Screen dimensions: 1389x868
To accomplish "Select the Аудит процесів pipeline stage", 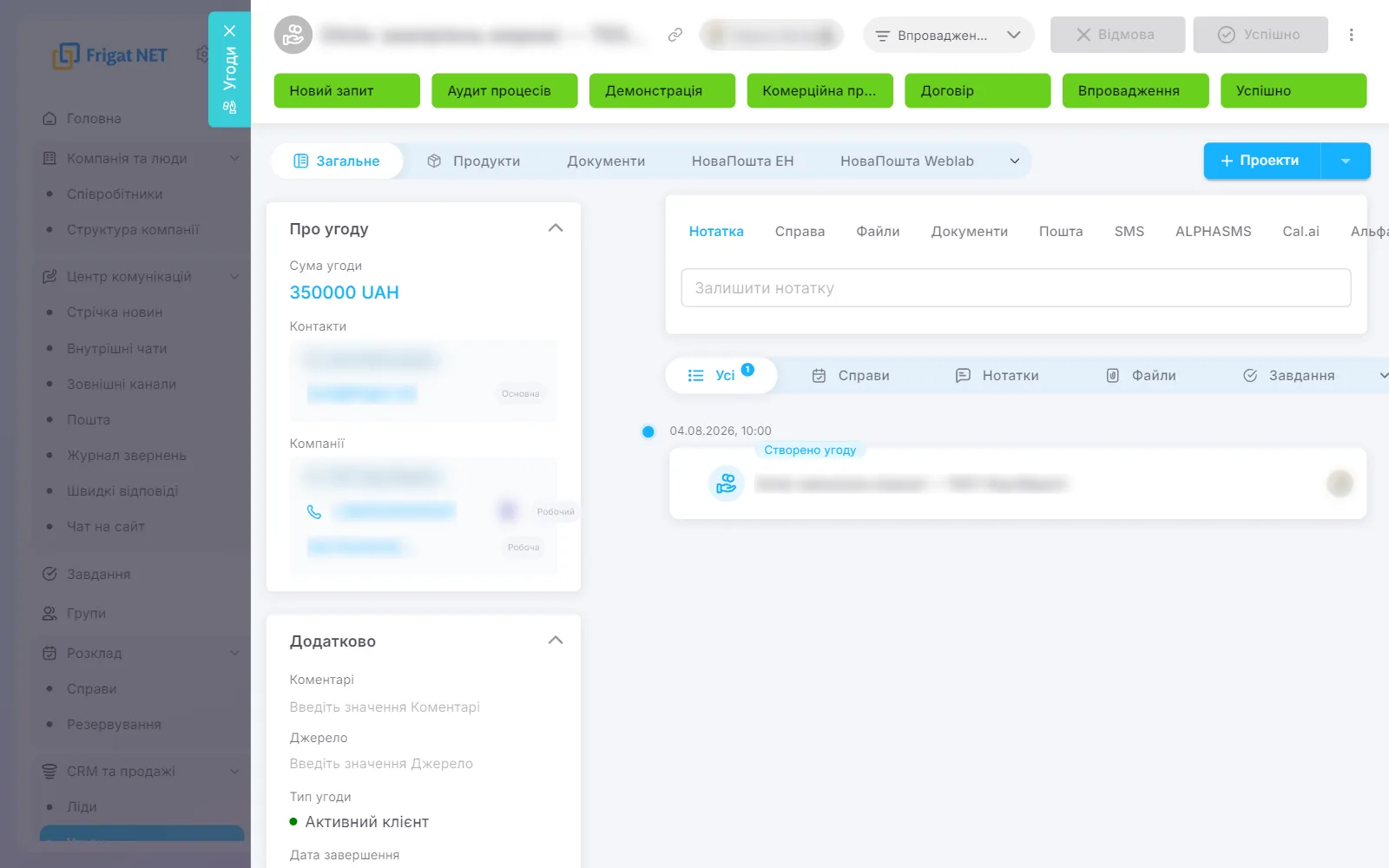I will click(504, 90).
